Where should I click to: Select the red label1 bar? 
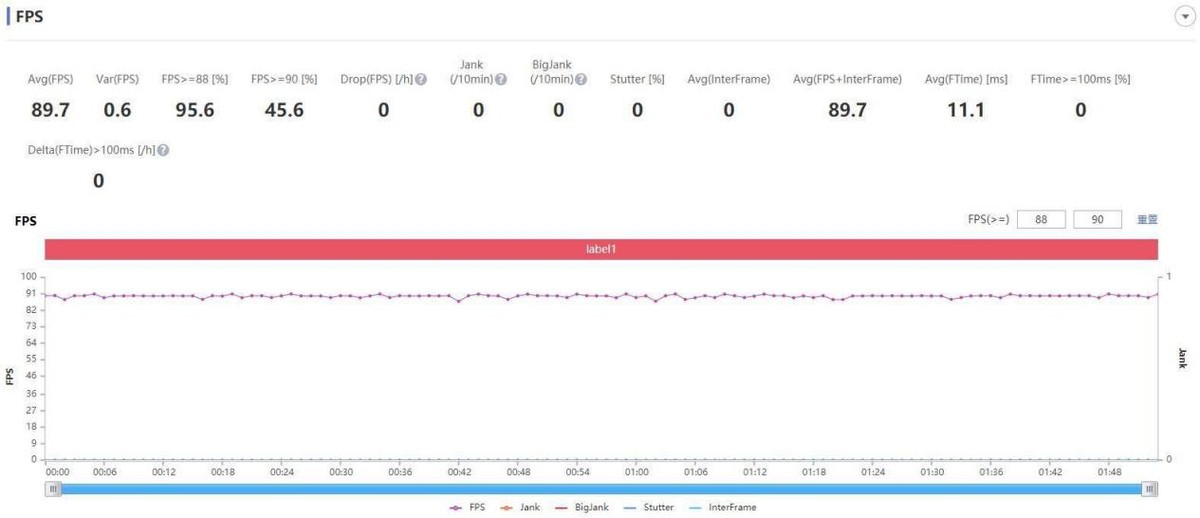(601, 248)
